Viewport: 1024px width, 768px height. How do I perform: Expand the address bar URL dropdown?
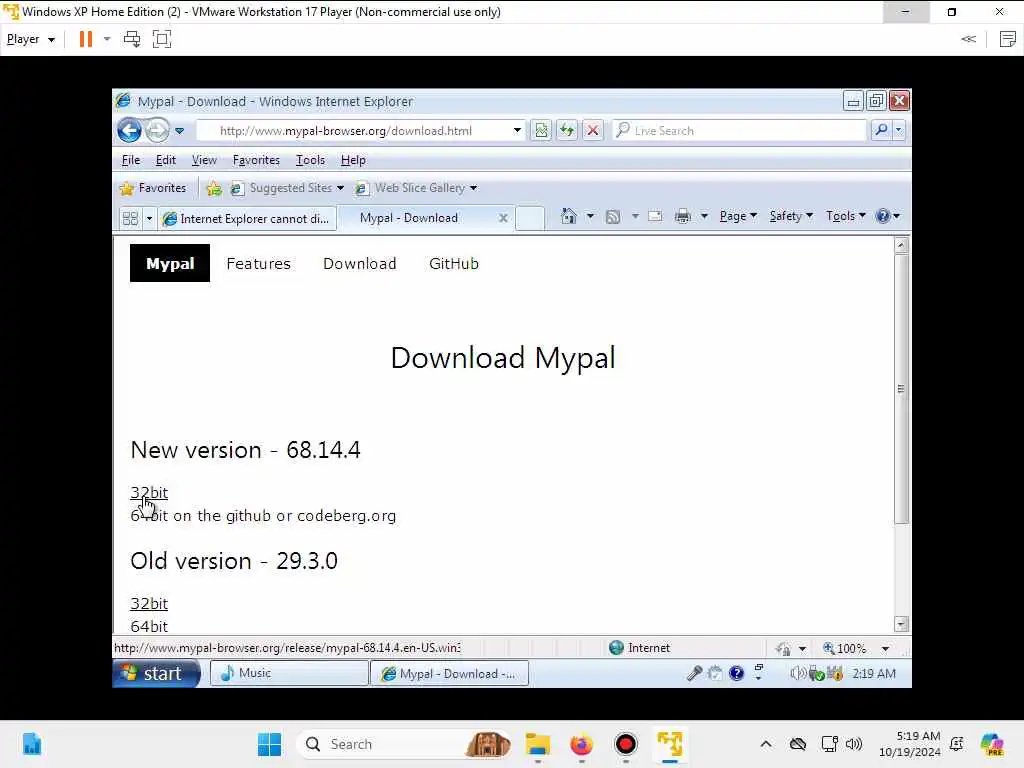click(517, 131)
